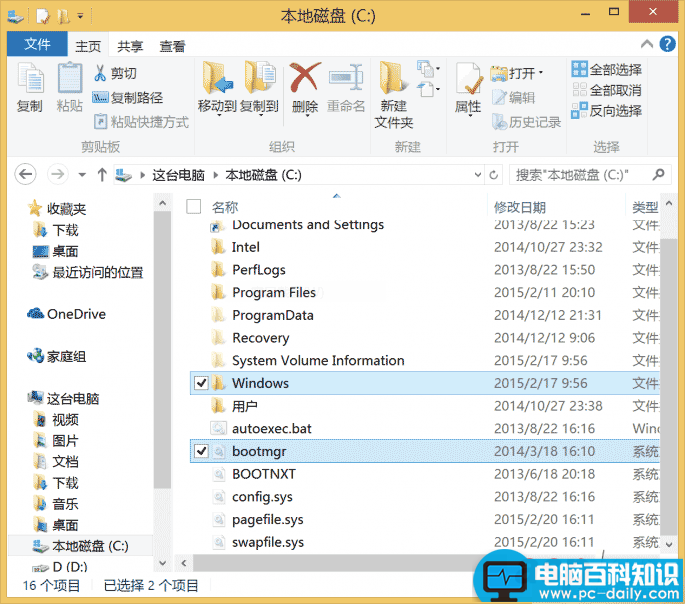Sort by 类型 column header
Screen dimensions: 685x604
tap(645, 207)
